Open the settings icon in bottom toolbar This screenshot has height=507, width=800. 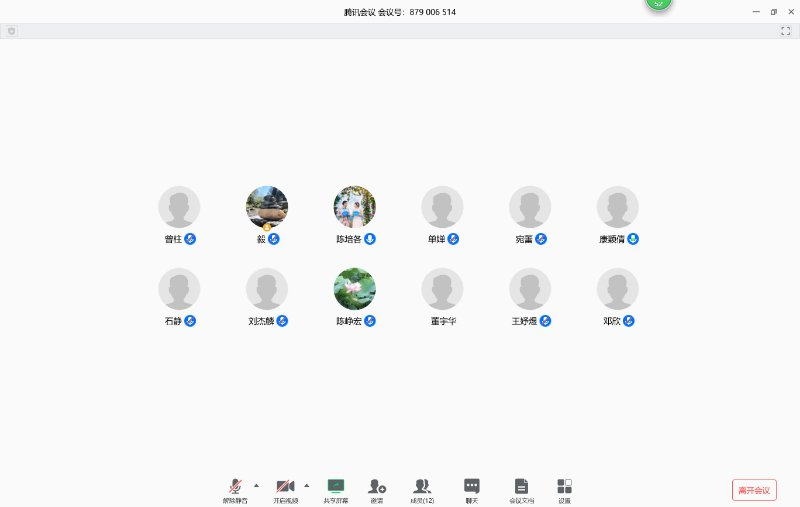(564, 489)
